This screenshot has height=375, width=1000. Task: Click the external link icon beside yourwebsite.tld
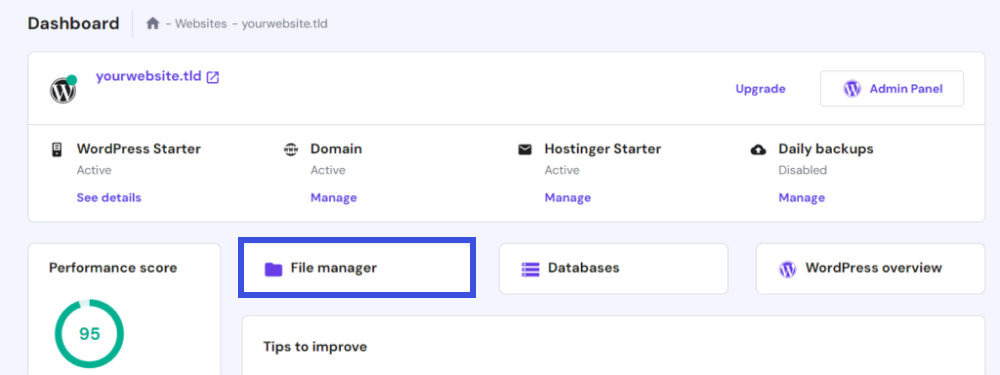(213, 78)
